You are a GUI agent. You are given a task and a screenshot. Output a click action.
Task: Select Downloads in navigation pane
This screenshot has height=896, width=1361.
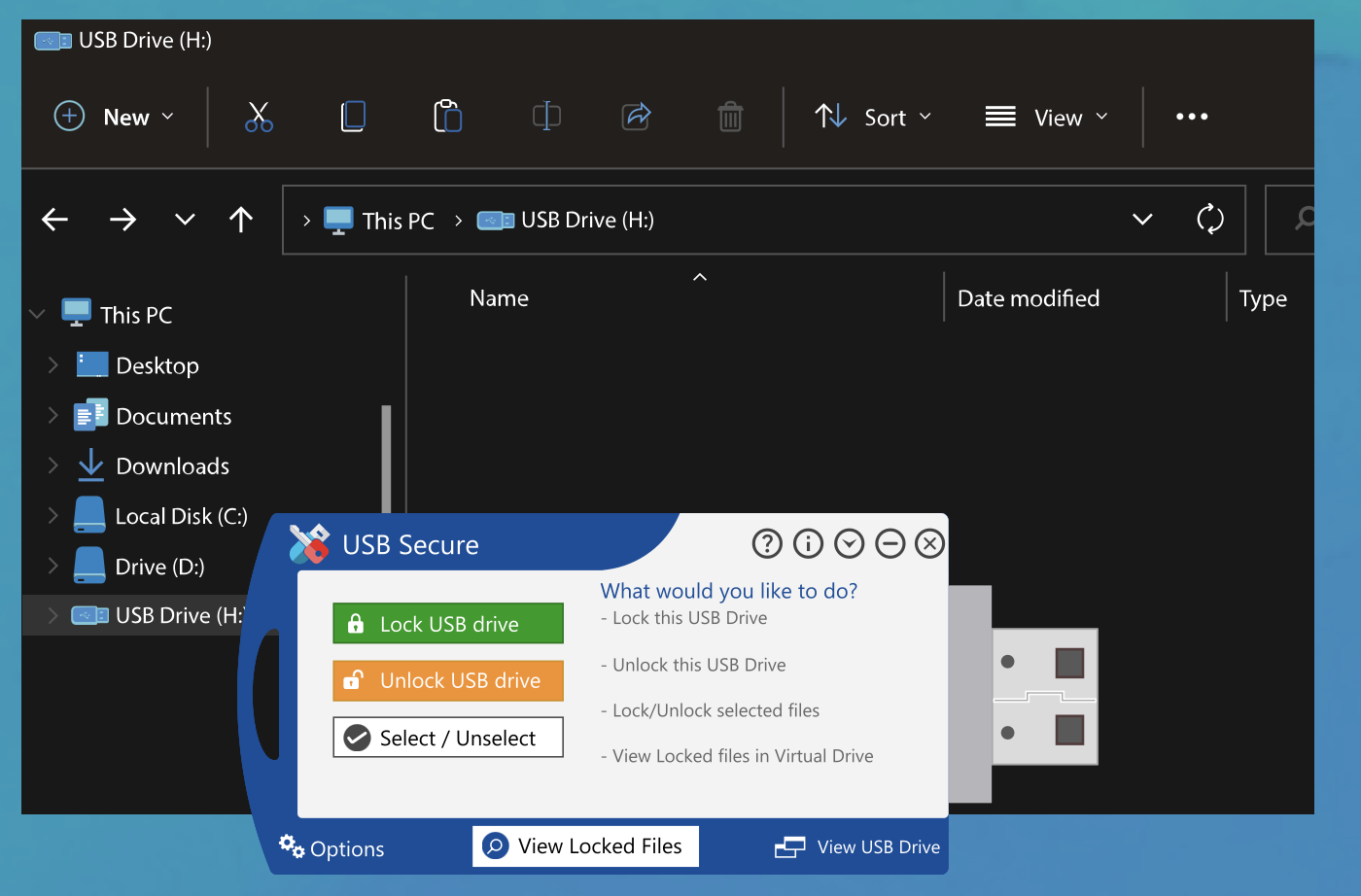[x=173, y=466]
